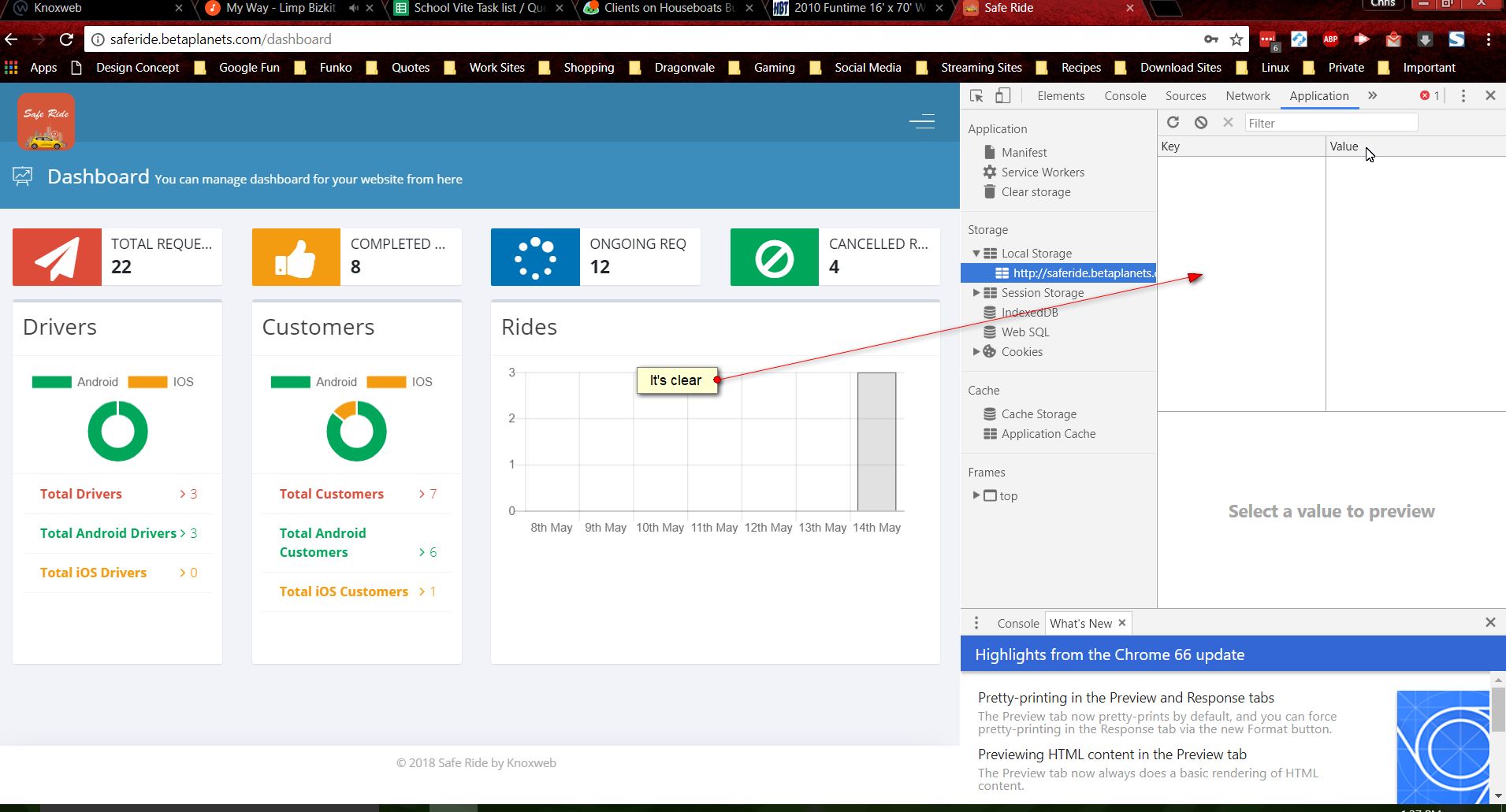Switch to the Sources tab in DevTools
Screen dimensions: 1506x812
pyautogui.click(x=1185, y=96)
